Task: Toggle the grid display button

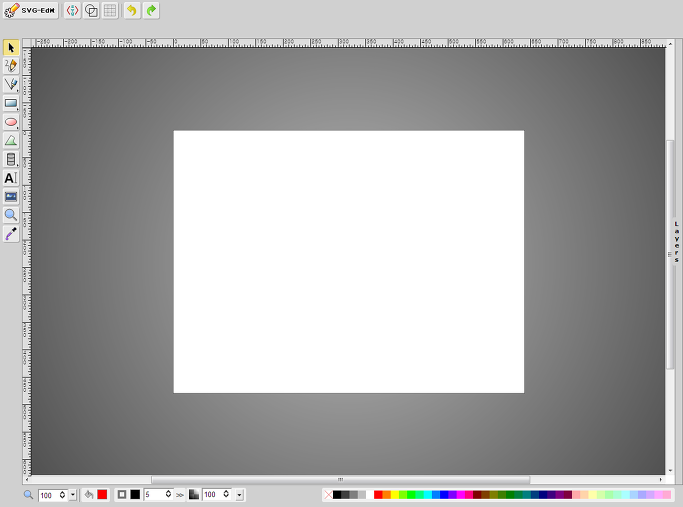Action: [x=110, y=10]
